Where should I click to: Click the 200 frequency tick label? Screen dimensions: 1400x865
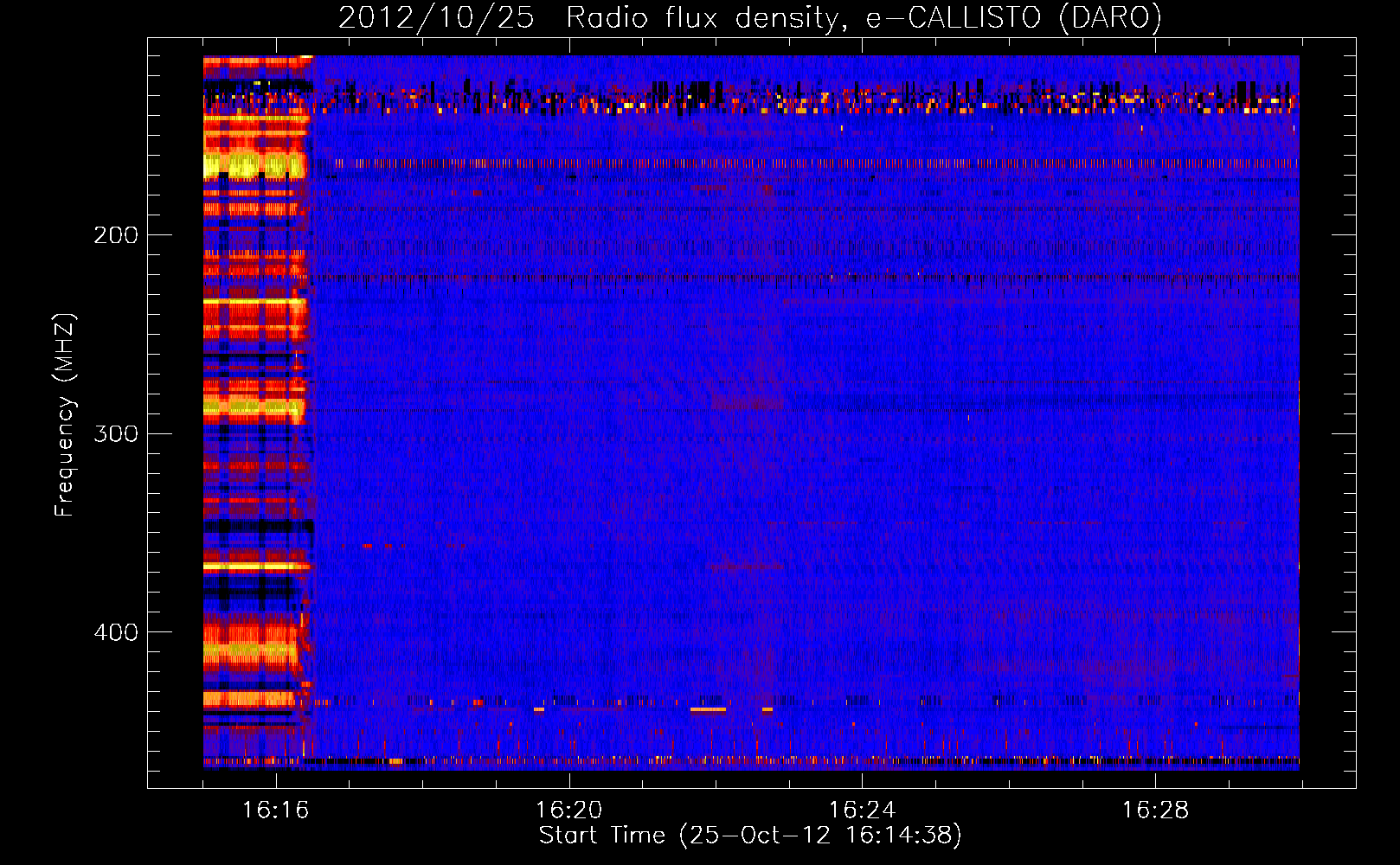point(116,235)
